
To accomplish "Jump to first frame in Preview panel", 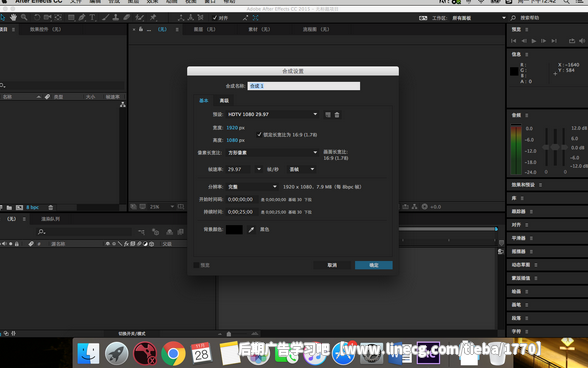I will point(513,41).
